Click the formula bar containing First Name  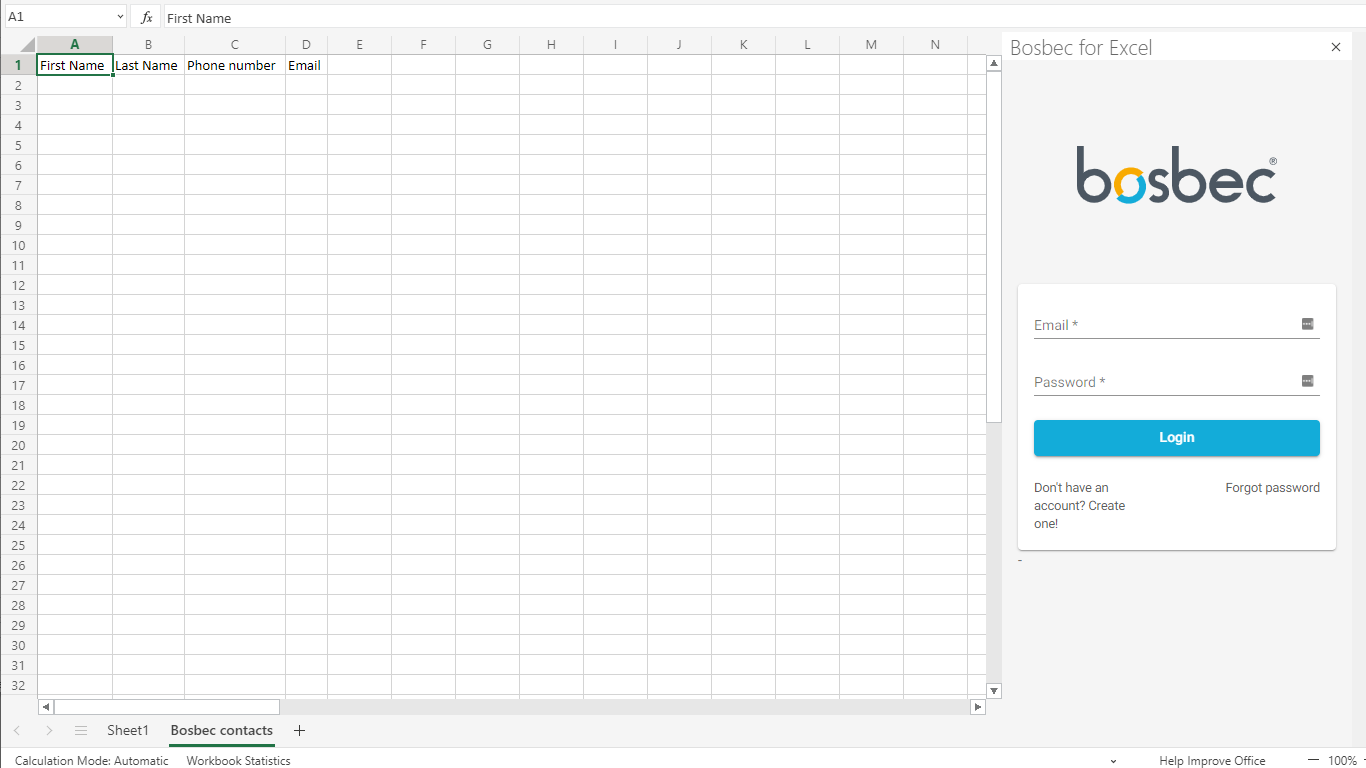pyautogui.click(x=764, y=17)
